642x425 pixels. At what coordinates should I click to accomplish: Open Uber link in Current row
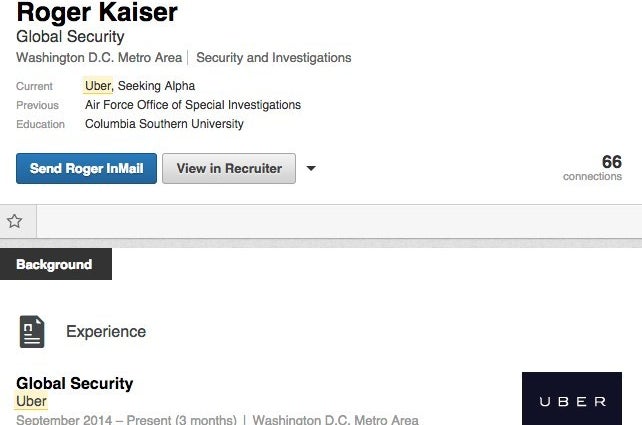[x=97, y=86]
